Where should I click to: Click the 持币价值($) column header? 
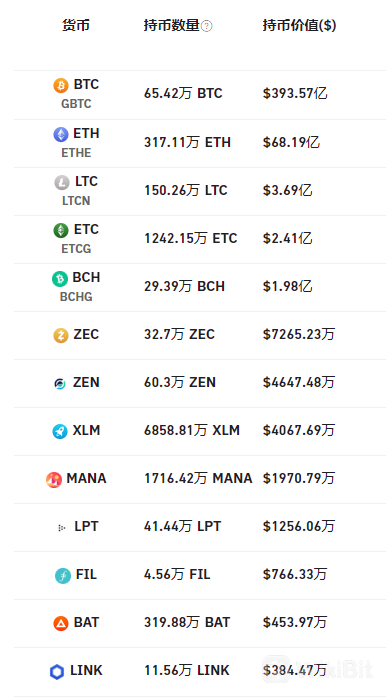point(299,25)
